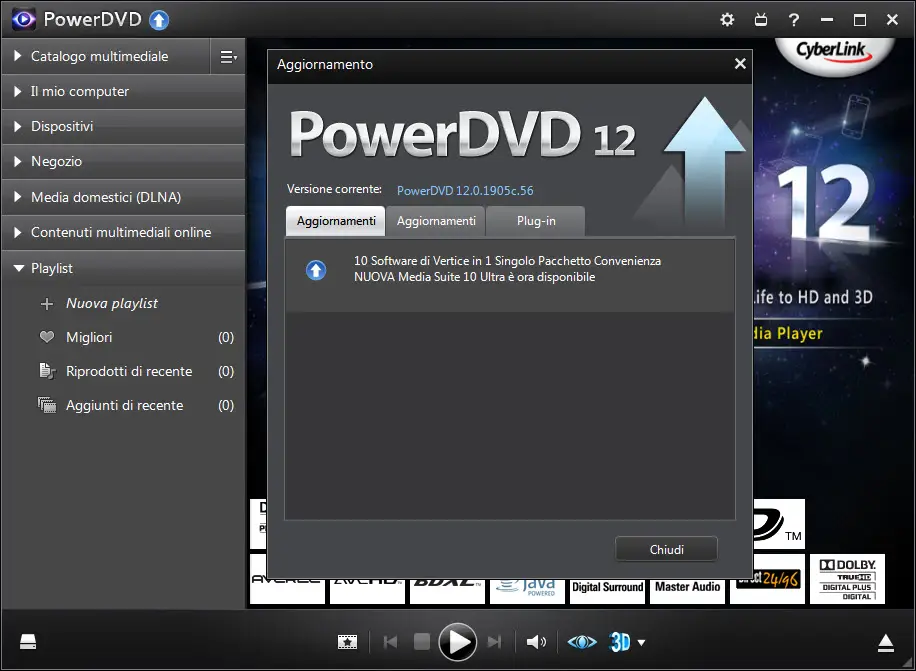Image resolution: width=916 pixels, height=671 pixels.
Task: Close the Aggiornamento dialog with X
Action: (x=740, y=64)
